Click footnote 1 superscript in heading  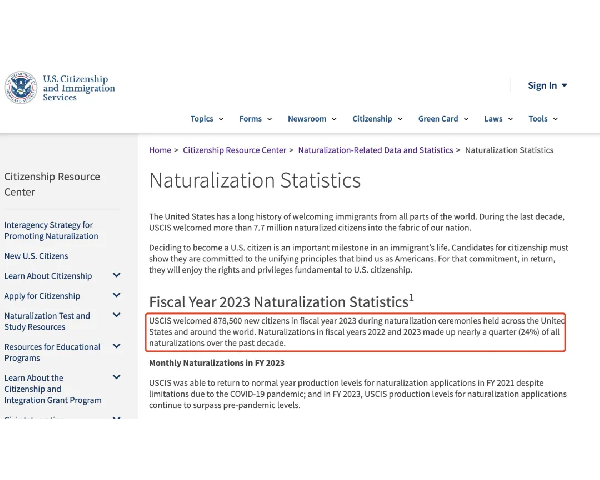pos(411,297)
